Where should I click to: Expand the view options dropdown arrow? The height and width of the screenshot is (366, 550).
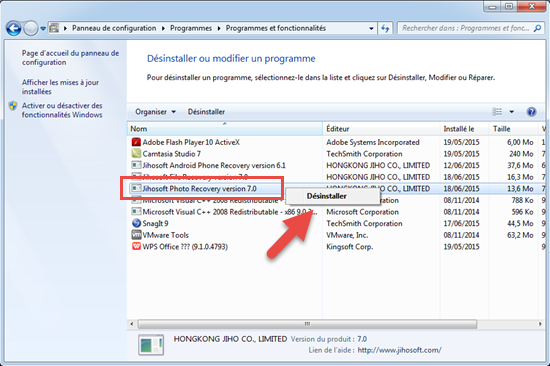coord(511,112)
